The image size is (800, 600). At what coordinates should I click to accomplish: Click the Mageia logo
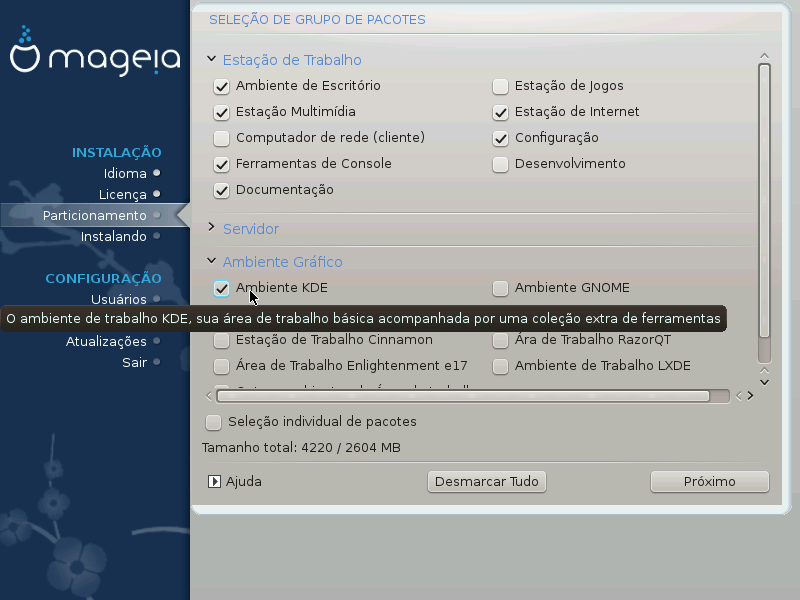tap(95, 51)
